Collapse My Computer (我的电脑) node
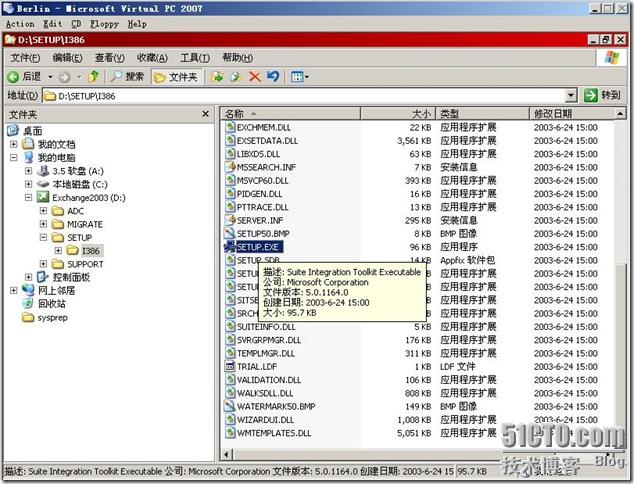This screenshot has height=484, width=634. point(14,157)
